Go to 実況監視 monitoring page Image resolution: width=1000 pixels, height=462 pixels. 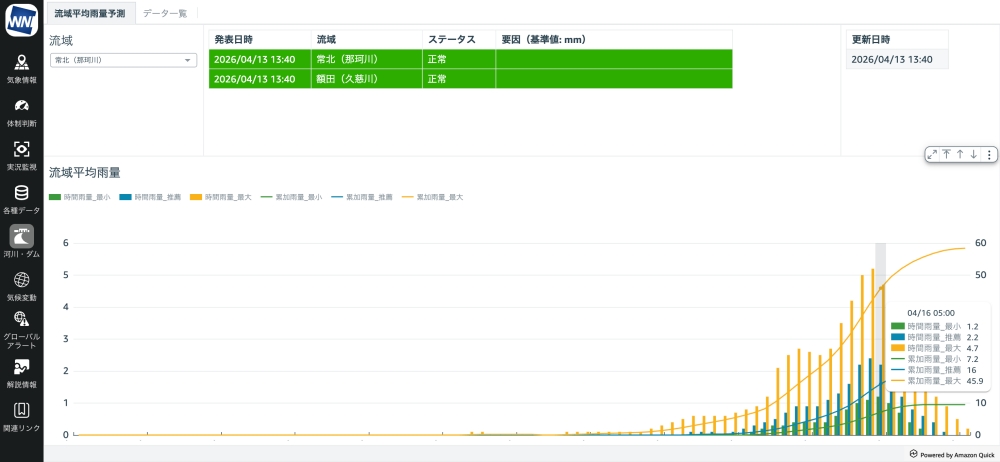click(x=21, y=154)
